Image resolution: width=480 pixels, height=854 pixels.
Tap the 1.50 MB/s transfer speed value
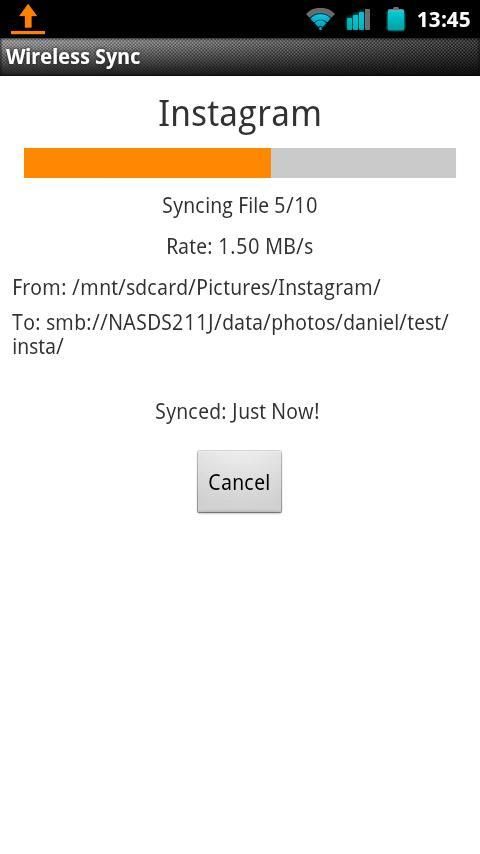(x=265, y=247)
